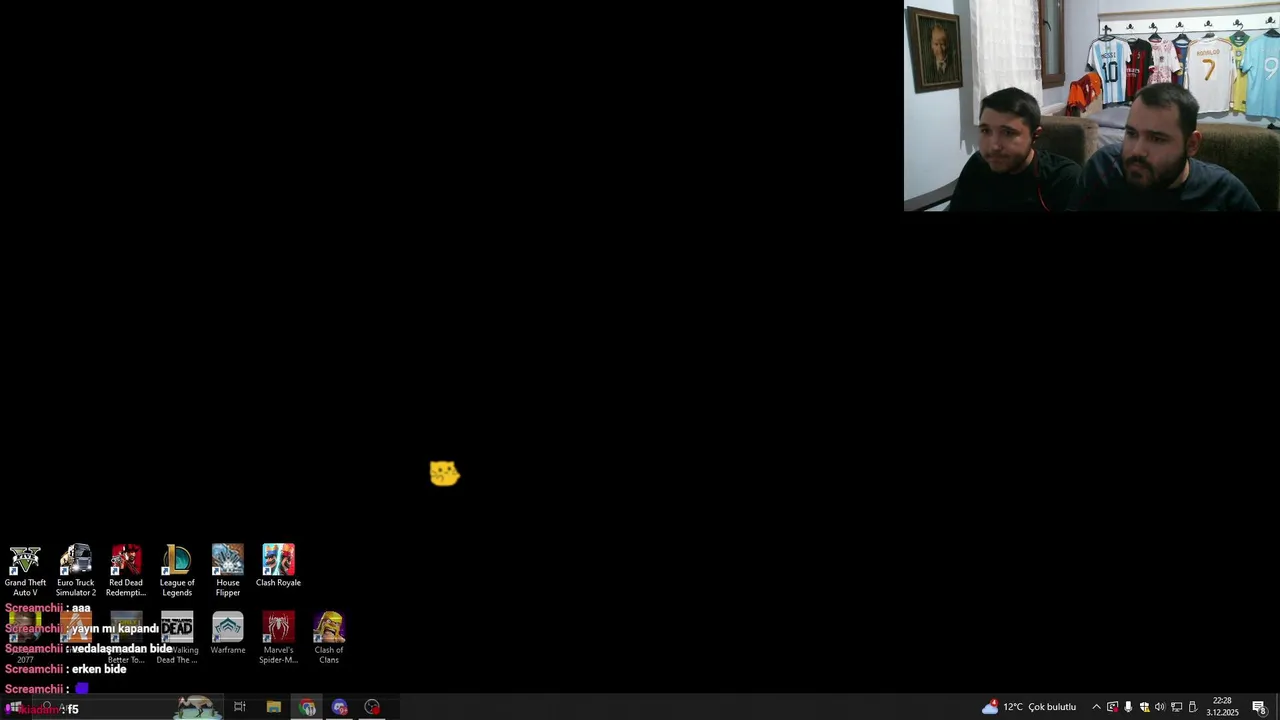Image resolution: width=1280 pixels, height=720 pixels.
Task: Click the screen capture tray icon with red dot
Action: point(1112,707)
